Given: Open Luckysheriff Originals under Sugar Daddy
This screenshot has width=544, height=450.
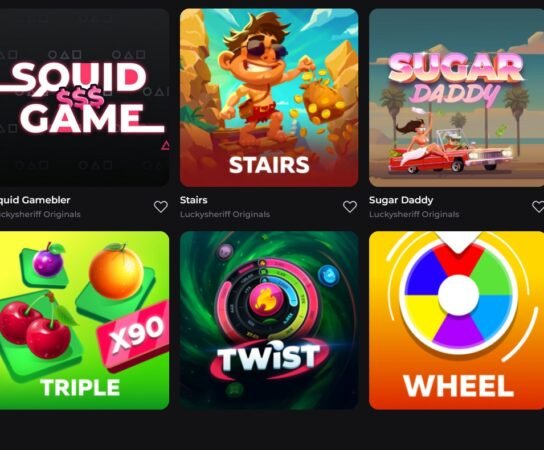Looking at the screenshot, I should [414, 214].
